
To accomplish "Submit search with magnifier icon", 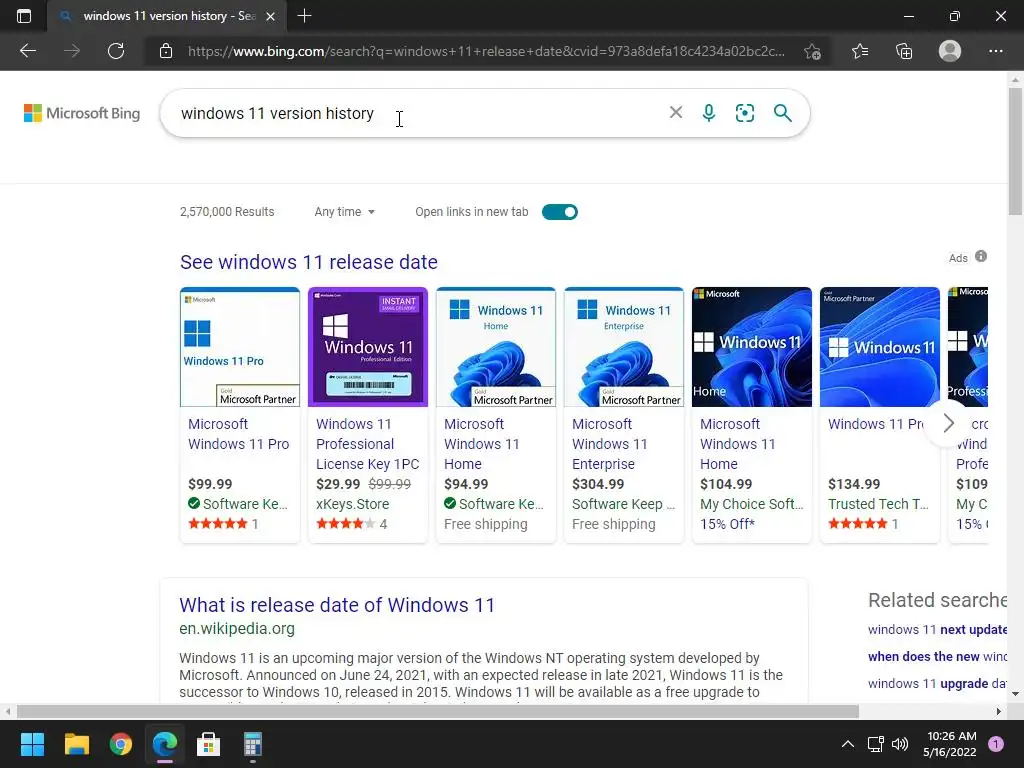I will click(x=782, y=112).
